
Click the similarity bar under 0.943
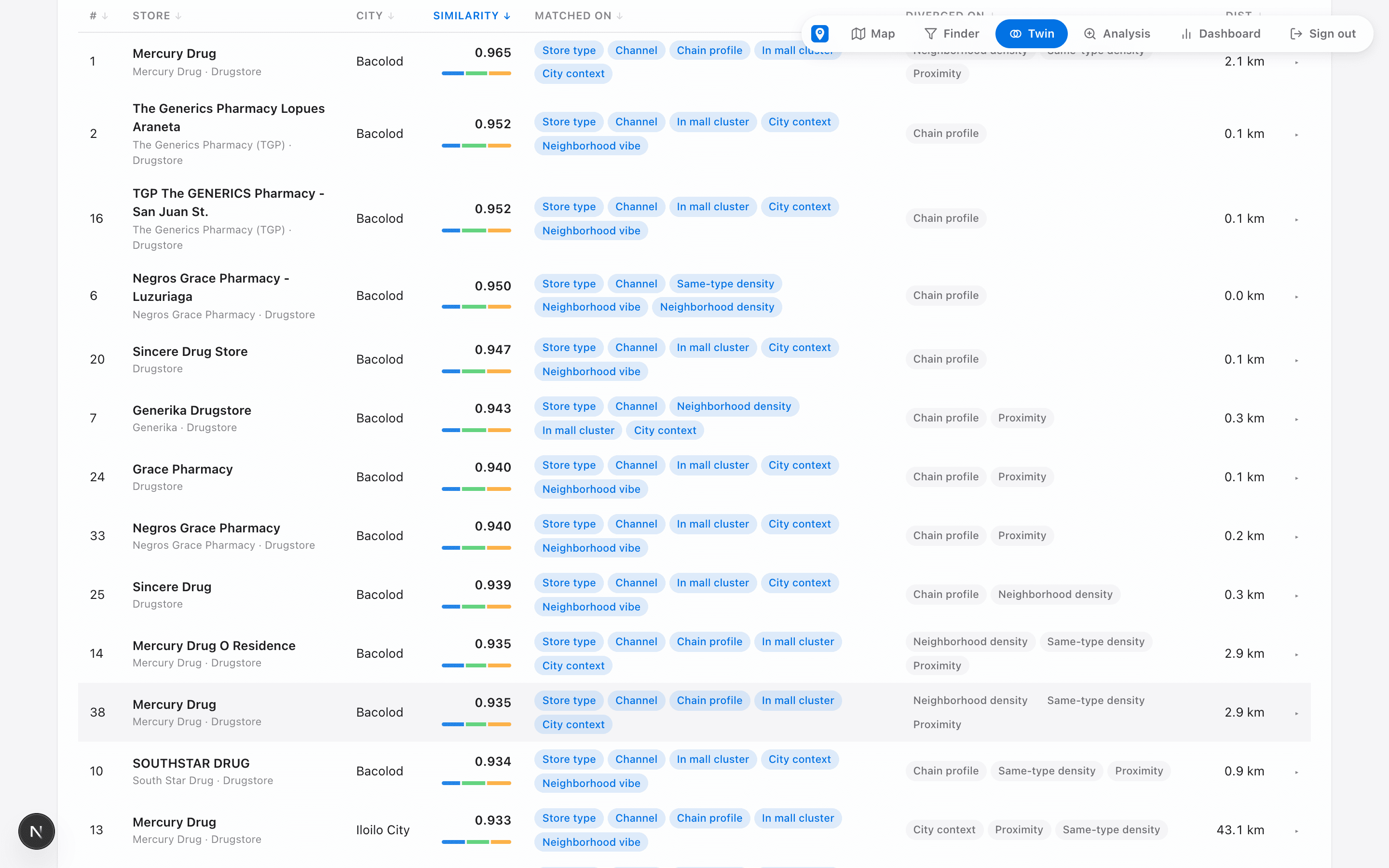(x=477, y=430)
